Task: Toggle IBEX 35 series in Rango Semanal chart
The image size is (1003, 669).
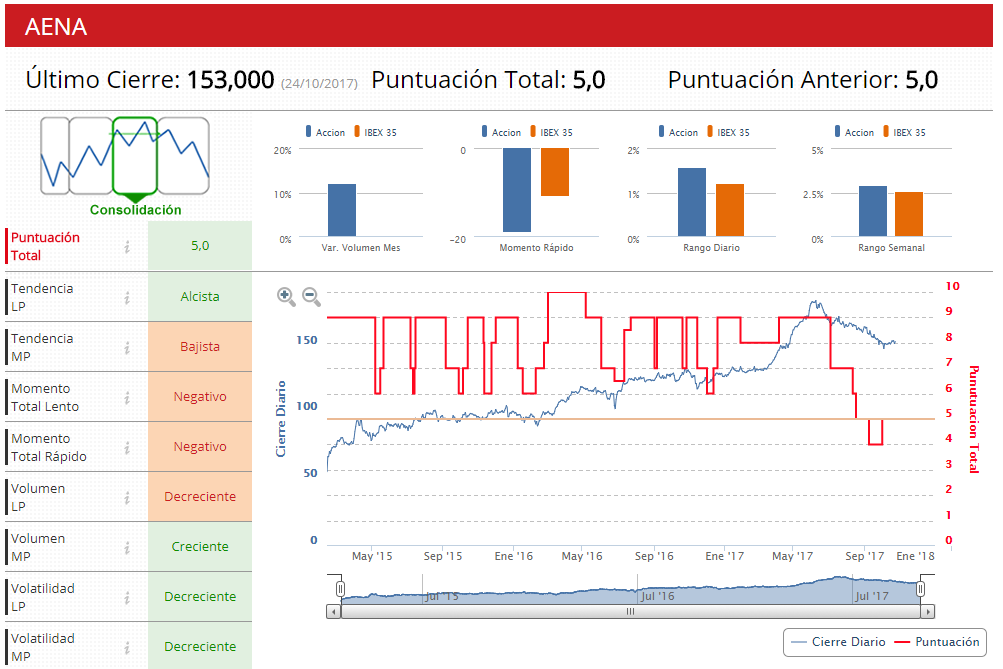Action: pyautogui.click(x=904, y=132)
